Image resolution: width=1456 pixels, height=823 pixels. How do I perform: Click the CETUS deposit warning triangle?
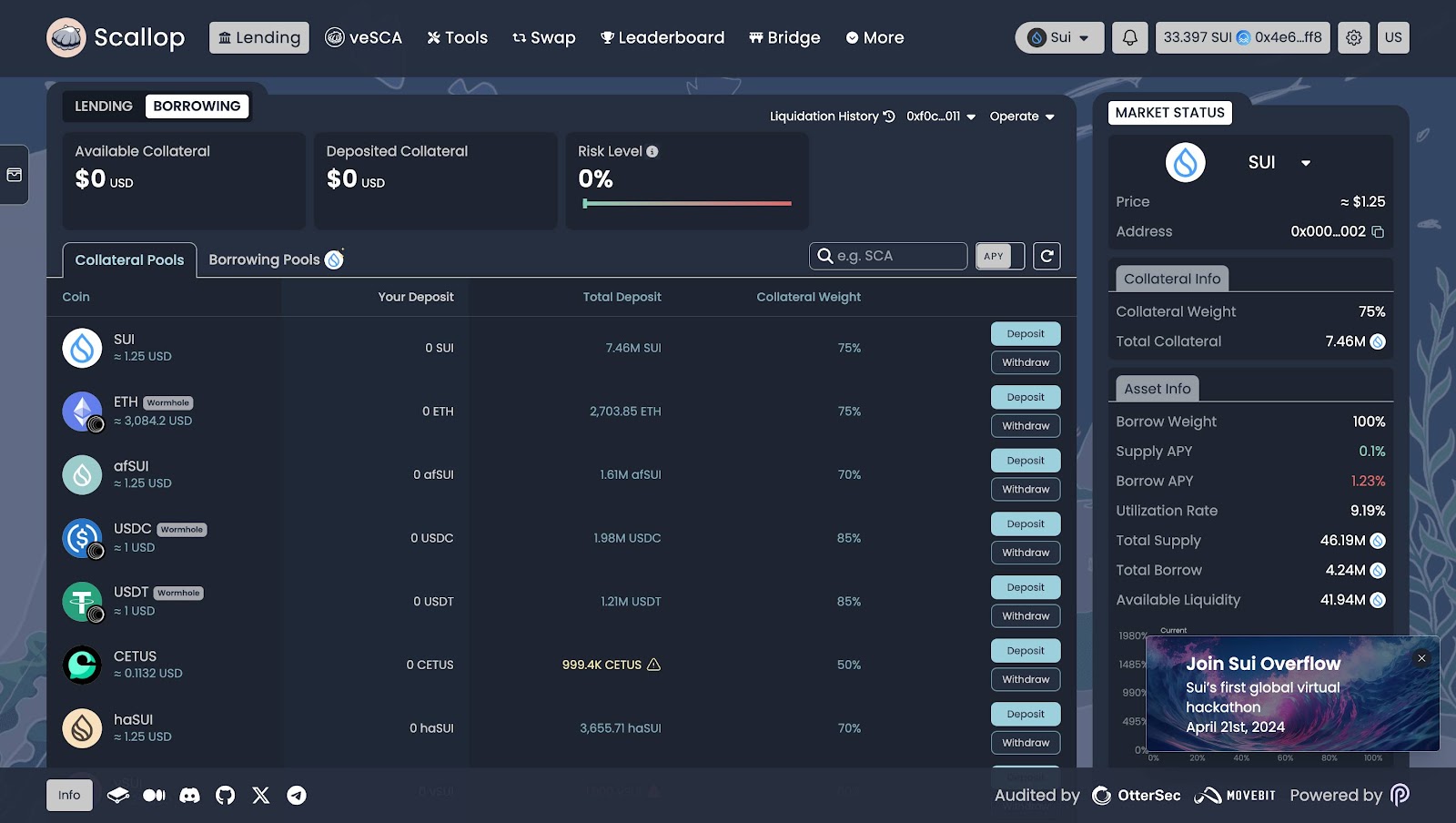653,665
